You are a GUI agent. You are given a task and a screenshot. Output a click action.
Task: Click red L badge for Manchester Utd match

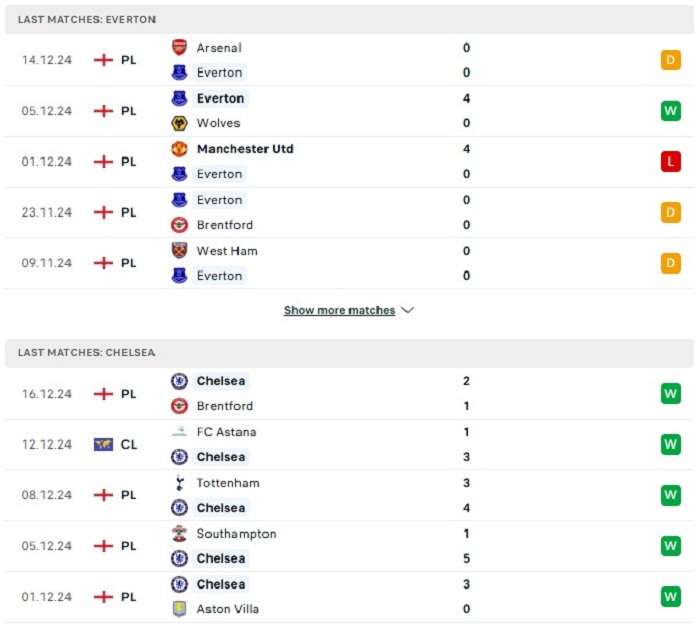tap(671, 162)
